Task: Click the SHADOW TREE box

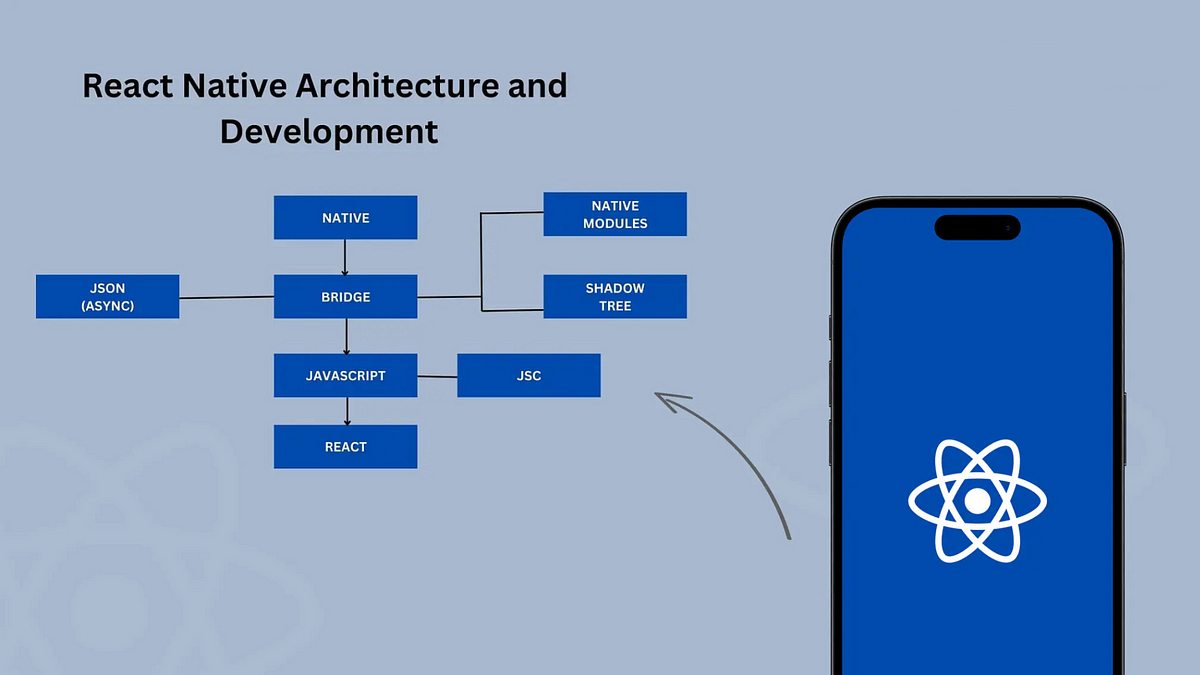Action: (615, 297)
